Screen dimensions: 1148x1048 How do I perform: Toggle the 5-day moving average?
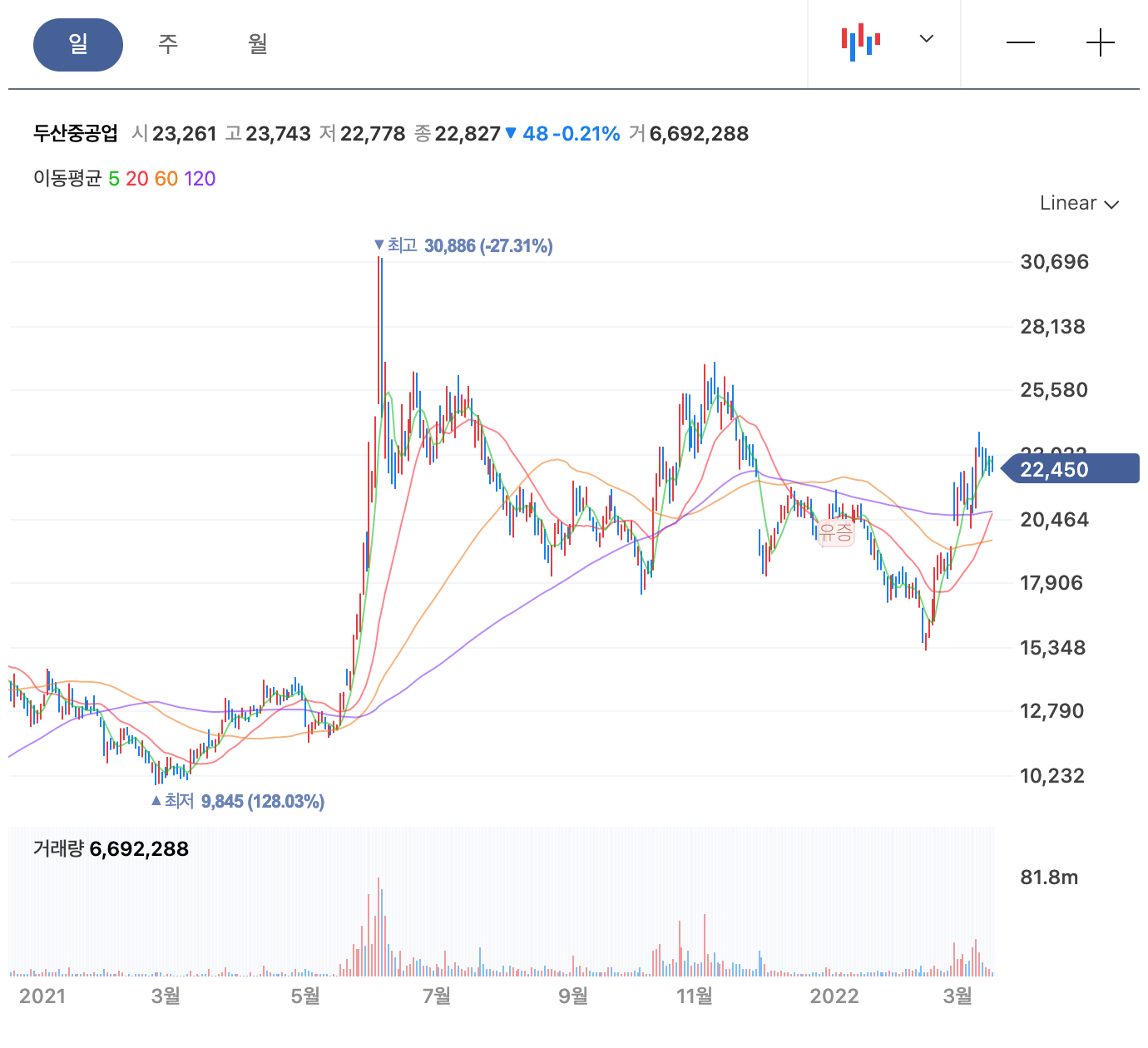[114, 179]
